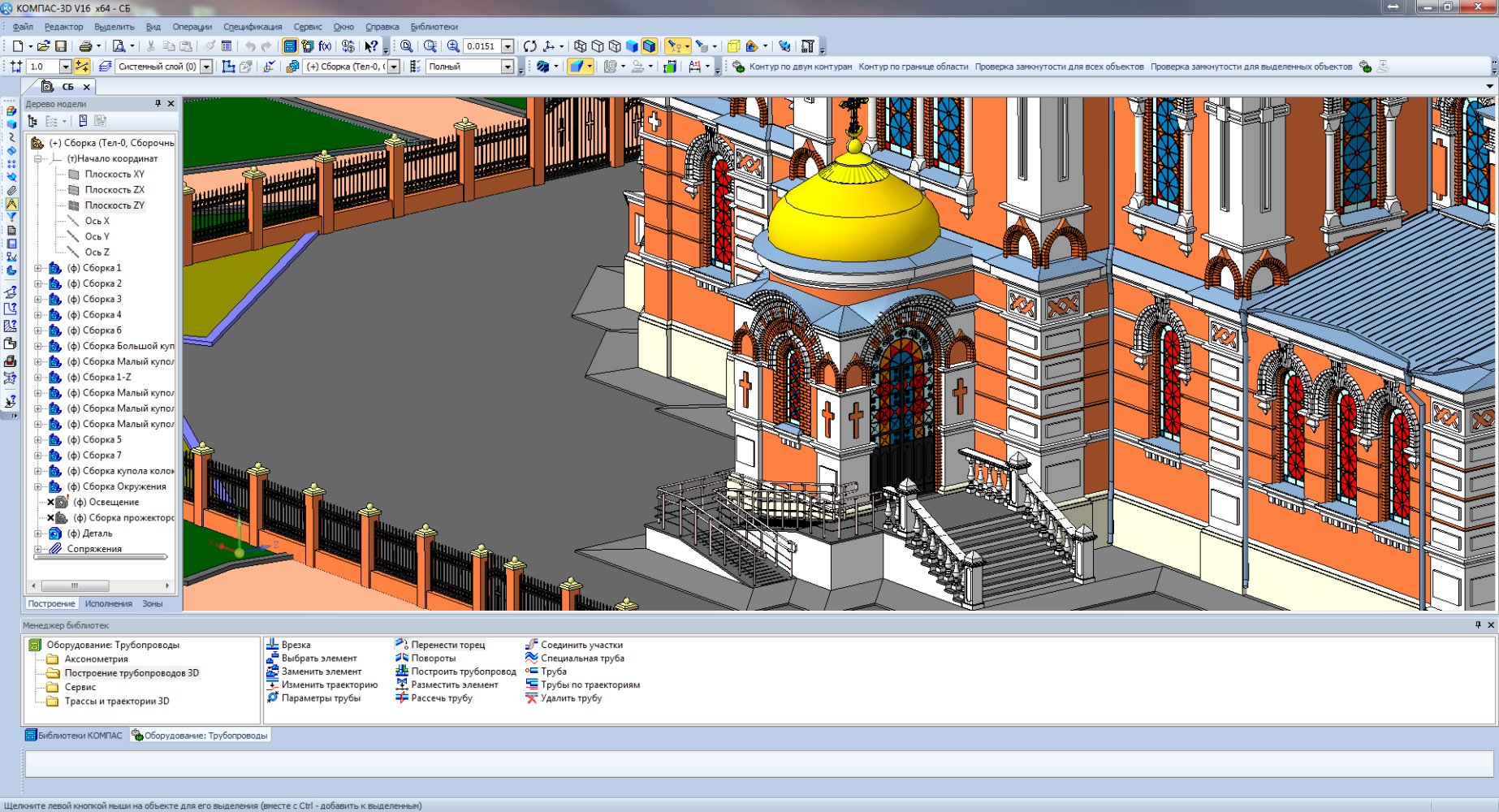Click the Save document icon
The height and width of the screenshot is (812, 1499).
[61, 46]
